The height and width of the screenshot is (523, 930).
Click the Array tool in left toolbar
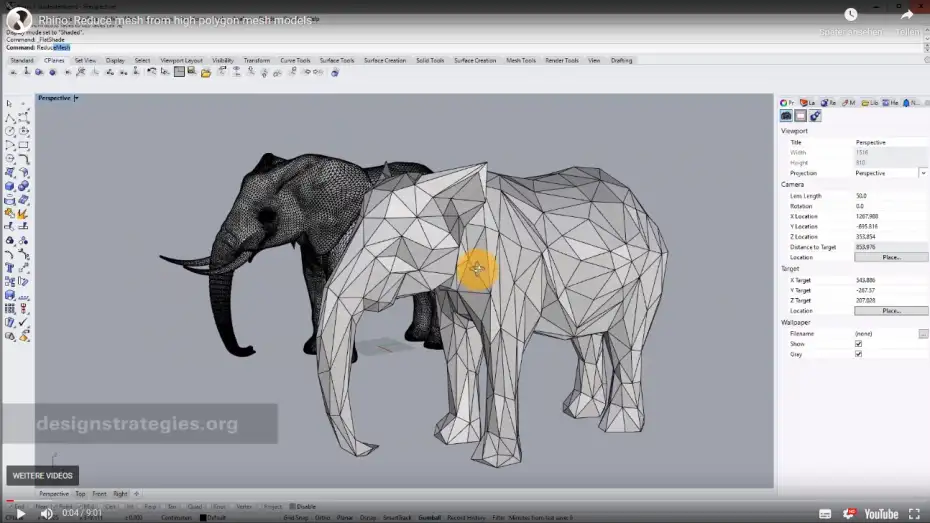pyautogui.click(x=10, y=309)
